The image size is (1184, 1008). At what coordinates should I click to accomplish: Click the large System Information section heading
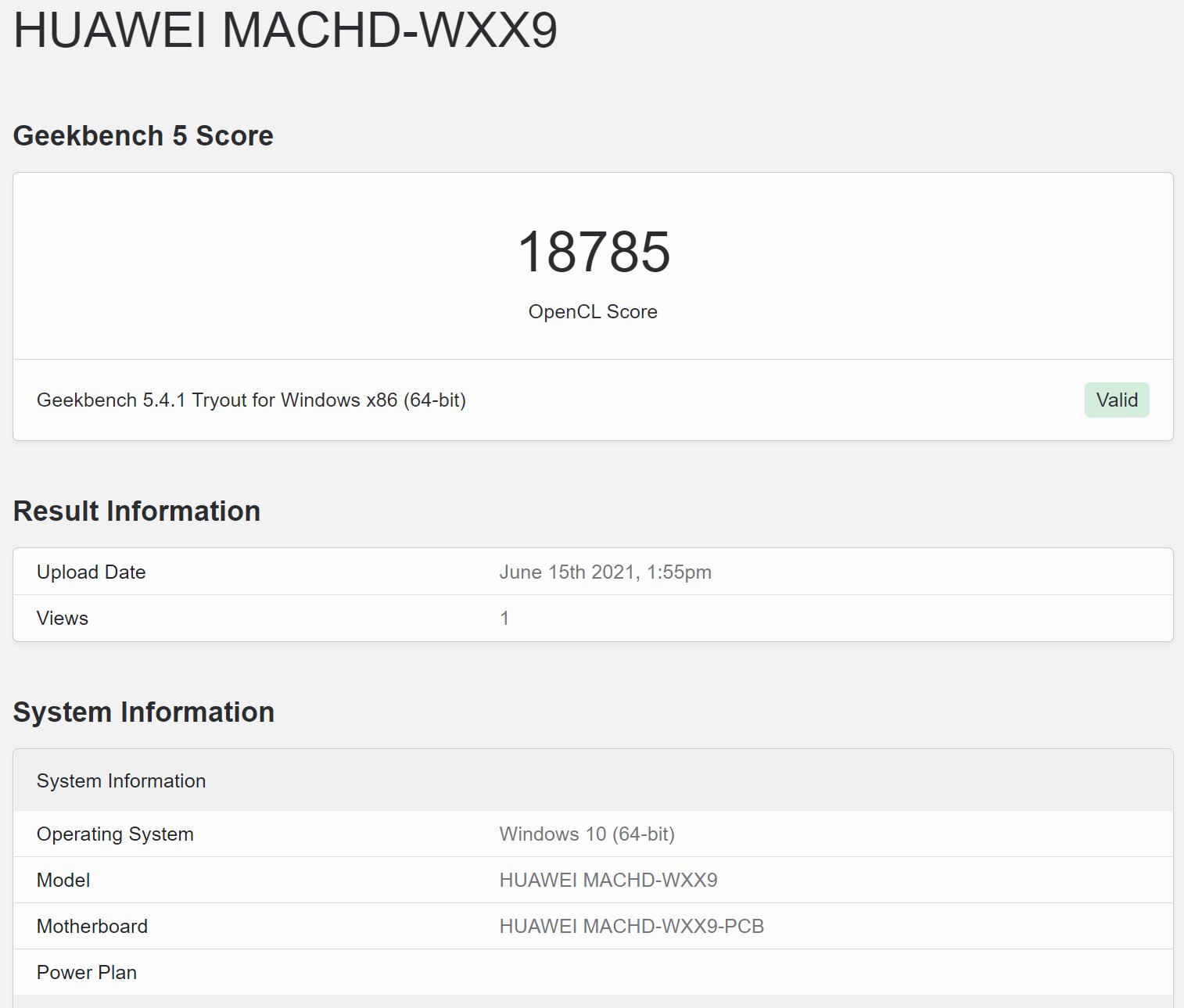point(144,712)
